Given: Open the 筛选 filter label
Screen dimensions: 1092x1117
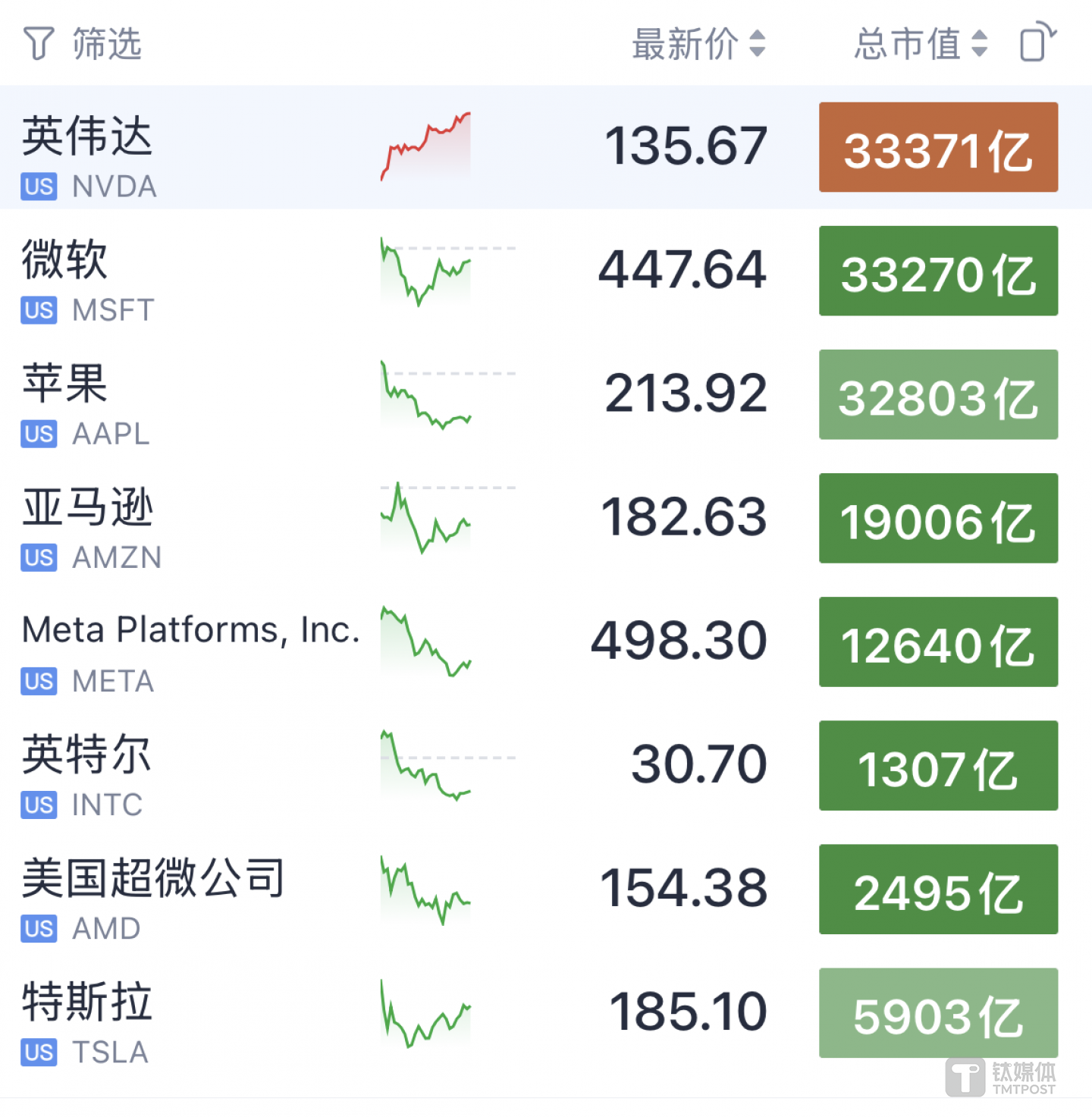Looking at the screenshot, I should click(x=107, y=43).
